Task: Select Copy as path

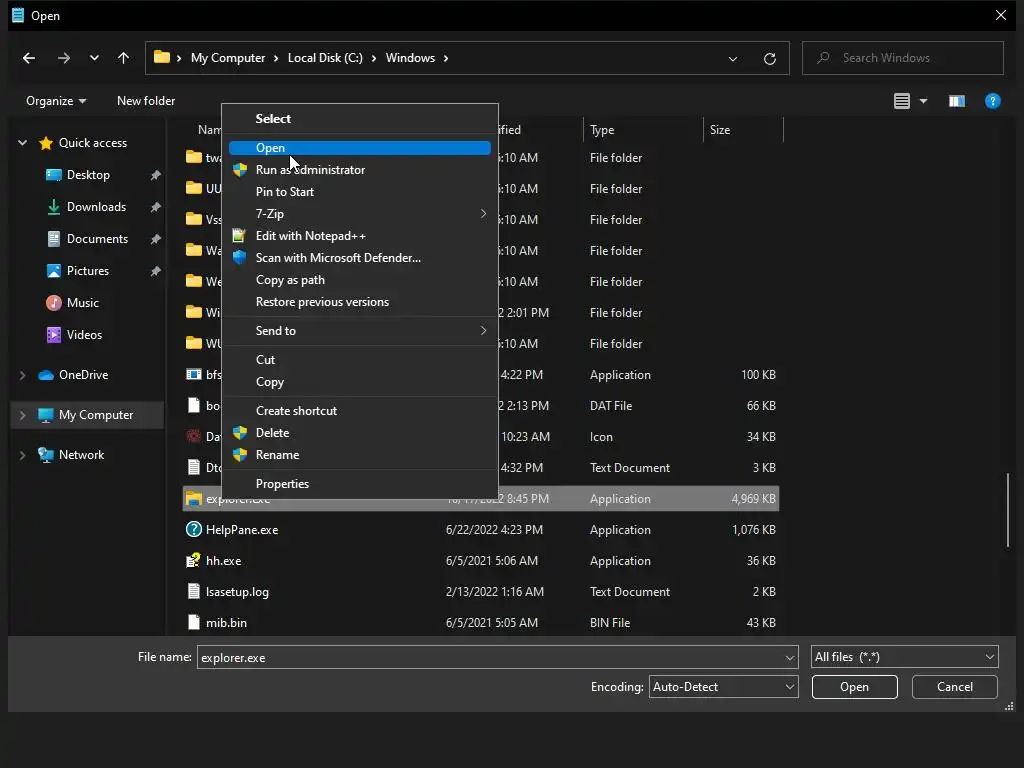Action: (359, 280)
